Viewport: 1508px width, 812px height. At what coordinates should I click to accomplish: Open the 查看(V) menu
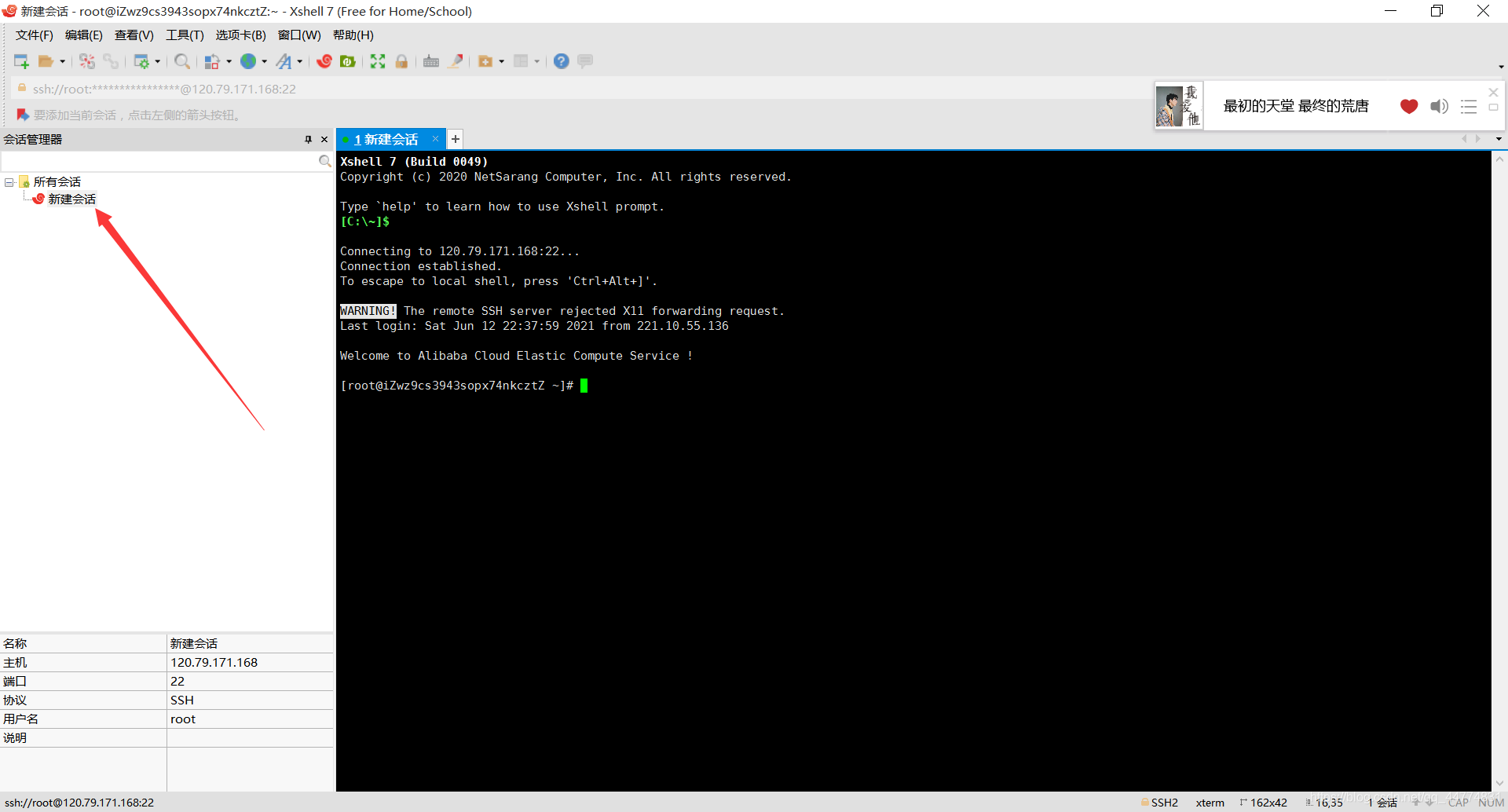(x=134, y=35)
